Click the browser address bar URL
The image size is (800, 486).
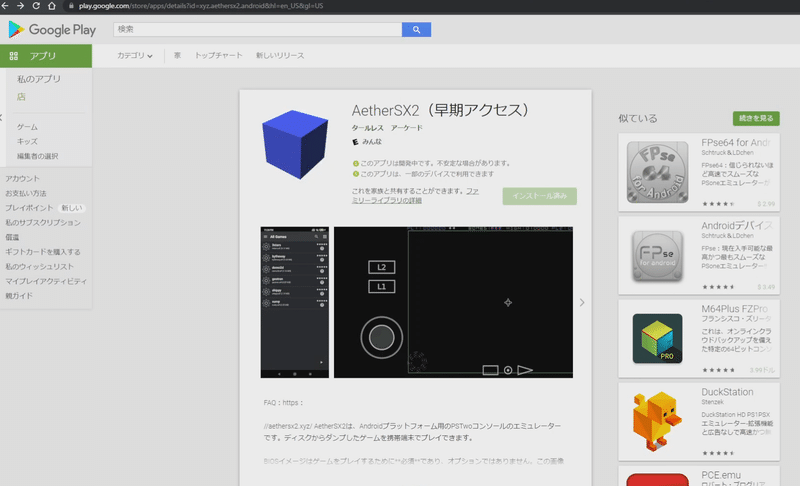tap(201, 6)
